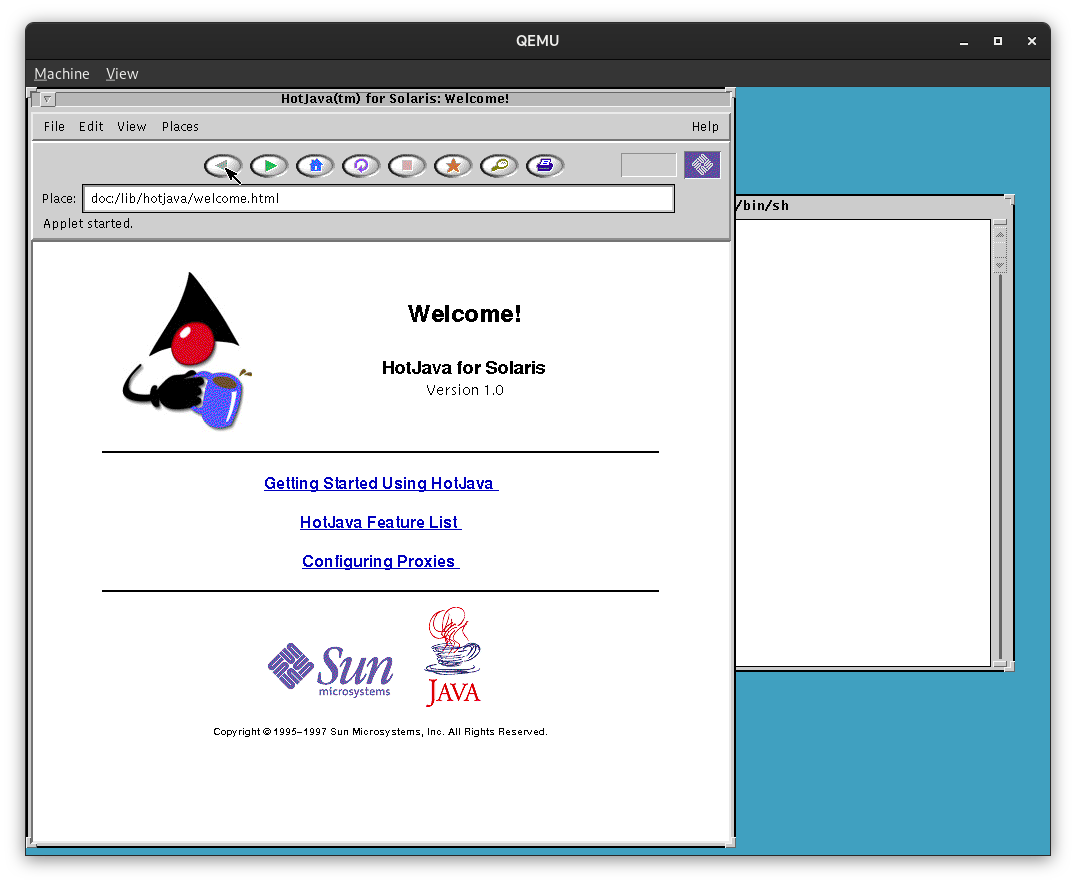This screenshot has width=1076, height=884.
Task: Open the HotJava window menu button
Action: 47,99
